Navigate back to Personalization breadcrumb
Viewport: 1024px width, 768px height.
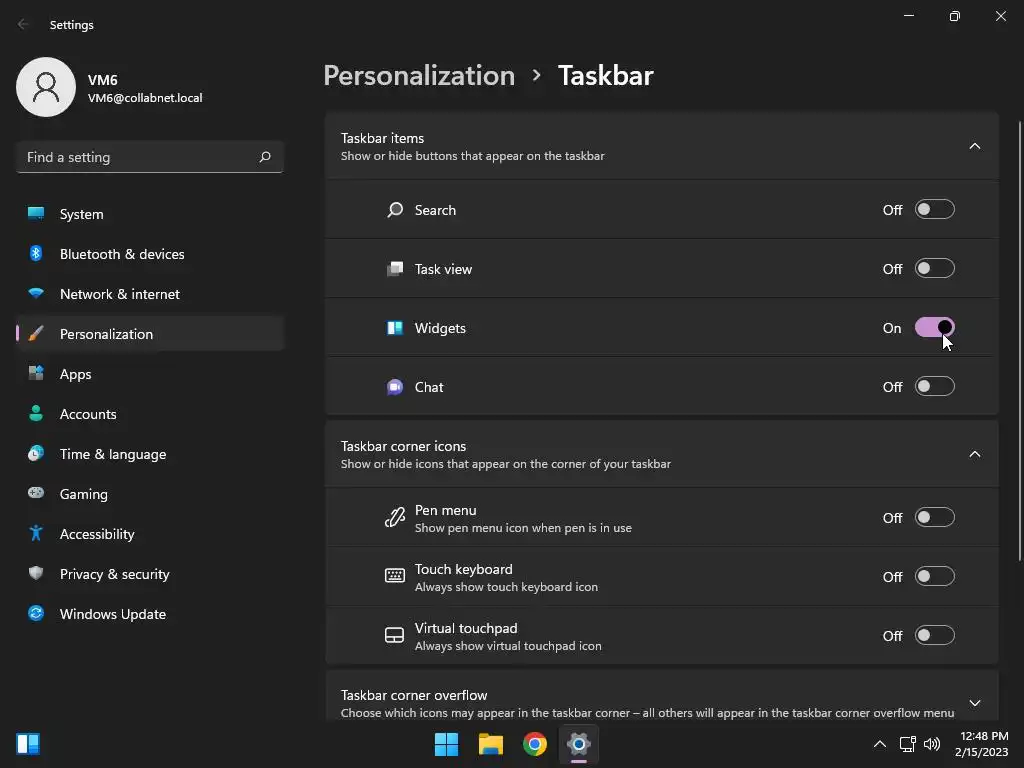click(419, 76)
